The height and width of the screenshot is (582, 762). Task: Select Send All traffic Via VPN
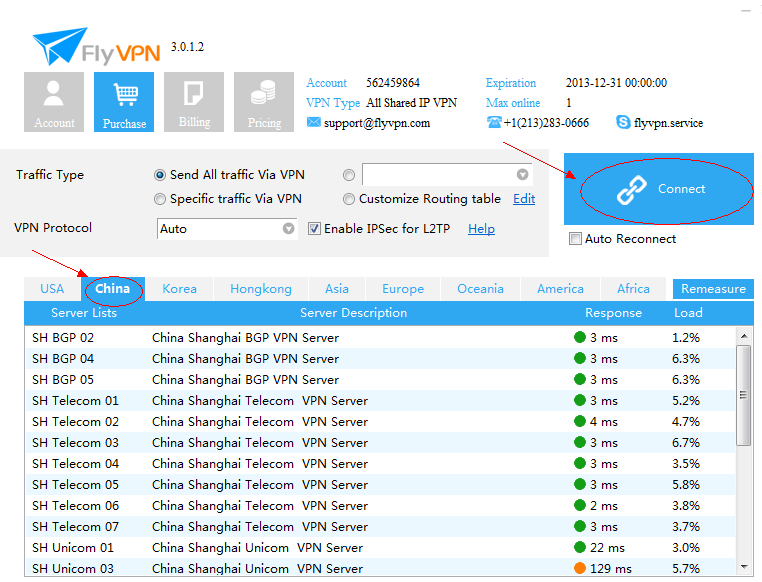point(159,175)
